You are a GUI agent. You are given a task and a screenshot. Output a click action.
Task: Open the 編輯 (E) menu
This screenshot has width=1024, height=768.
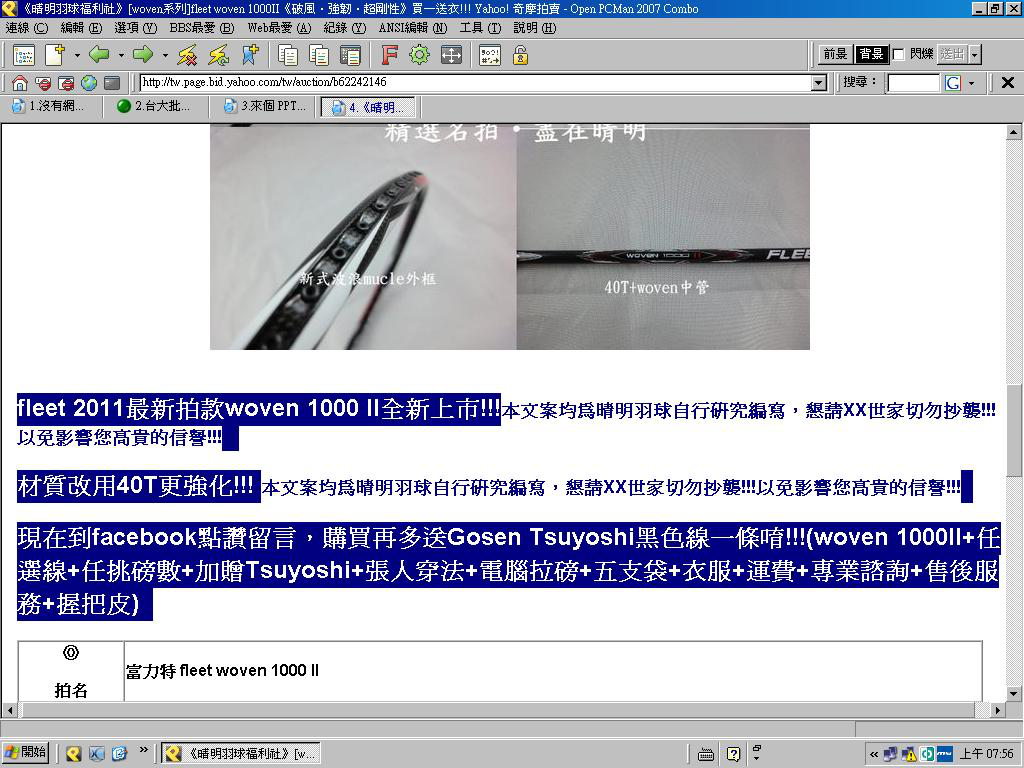(82, 28)
